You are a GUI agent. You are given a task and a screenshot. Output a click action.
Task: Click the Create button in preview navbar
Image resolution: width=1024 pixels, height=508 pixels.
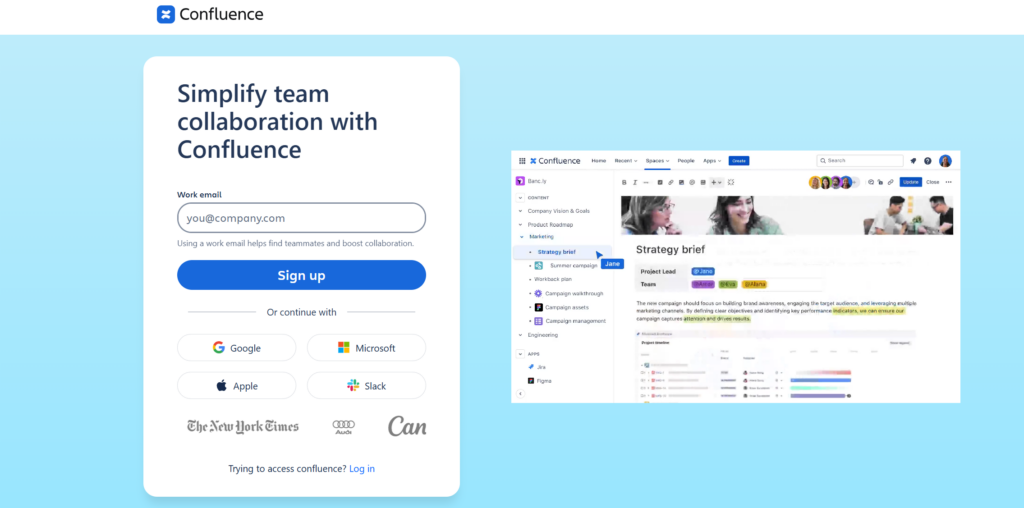tap(739, 161)
